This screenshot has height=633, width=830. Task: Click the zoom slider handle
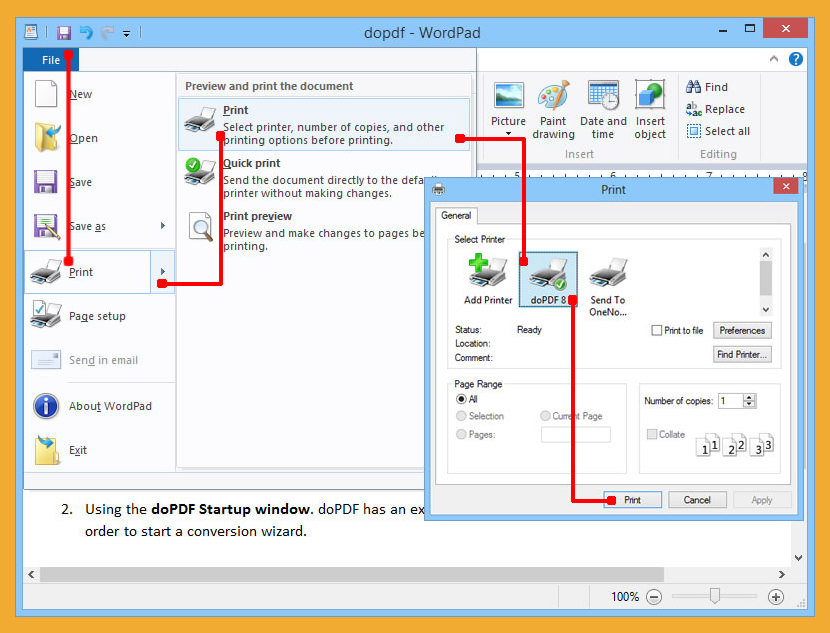click(x=715, y=596)
